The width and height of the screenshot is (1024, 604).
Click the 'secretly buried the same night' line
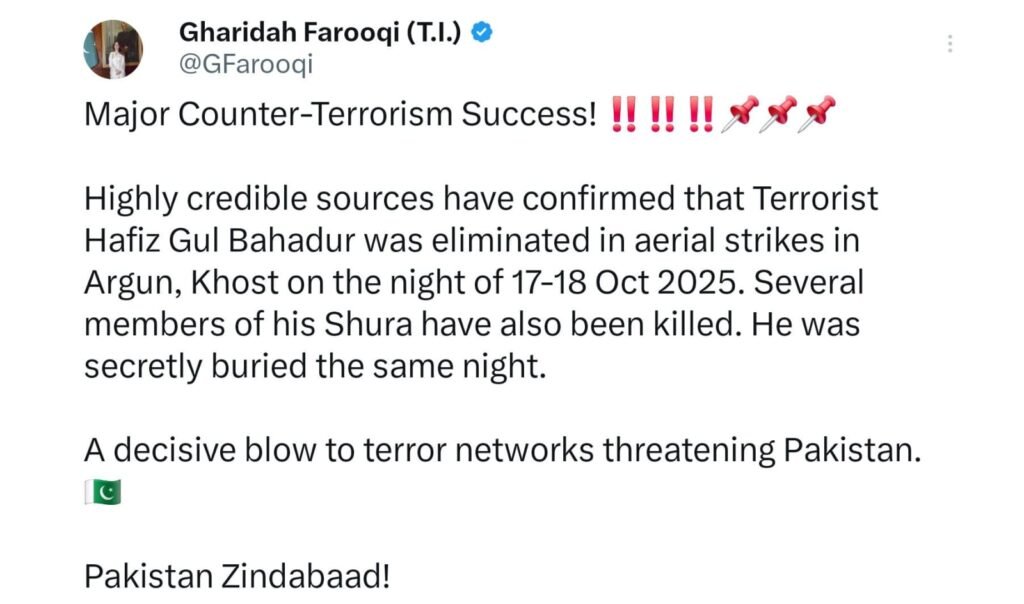(x=316, y=367)
